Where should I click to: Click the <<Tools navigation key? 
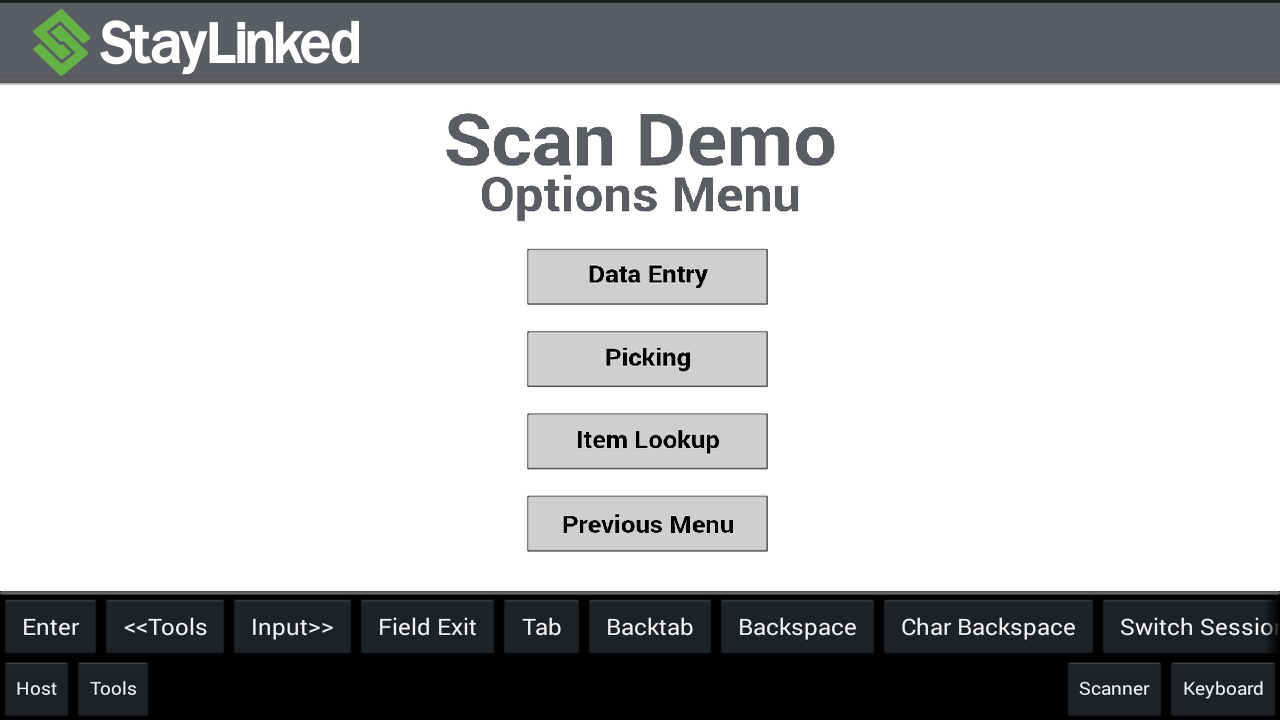coord(165,626)
